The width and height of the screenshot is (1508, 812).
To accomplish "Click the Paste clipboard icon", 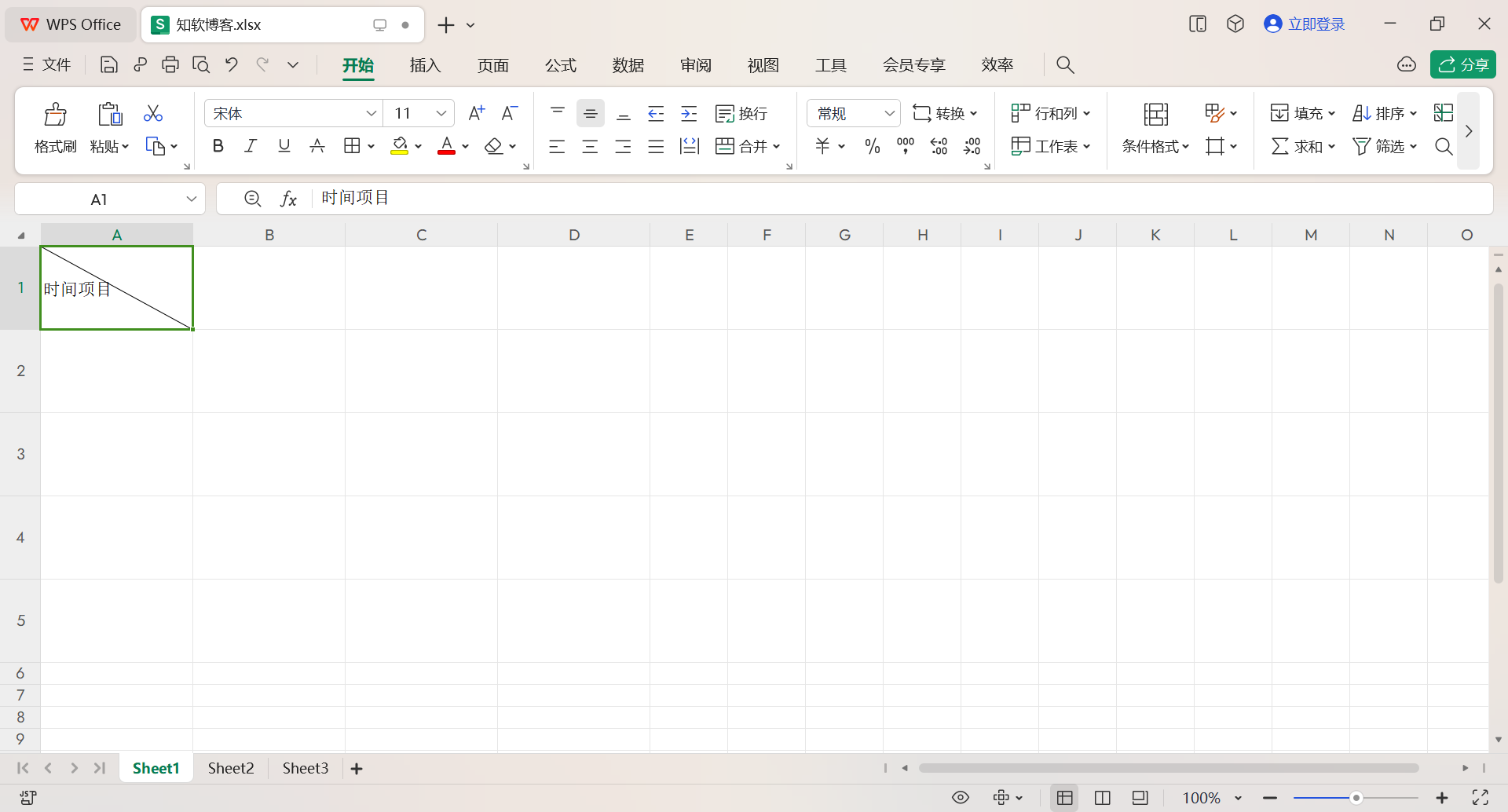I will click(x=110, y=114).
